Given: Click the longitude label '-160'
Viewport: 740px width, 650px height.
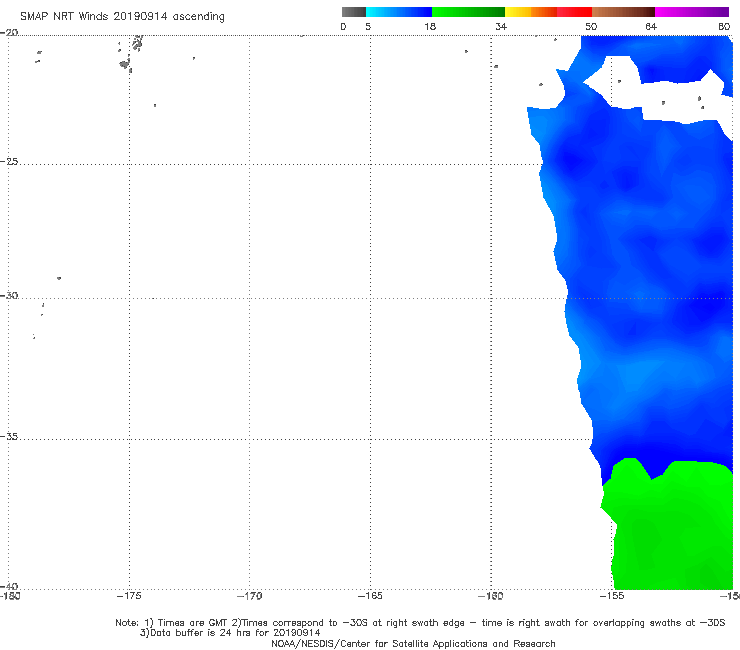Looking at the screenshot, I should coord(491,596).
